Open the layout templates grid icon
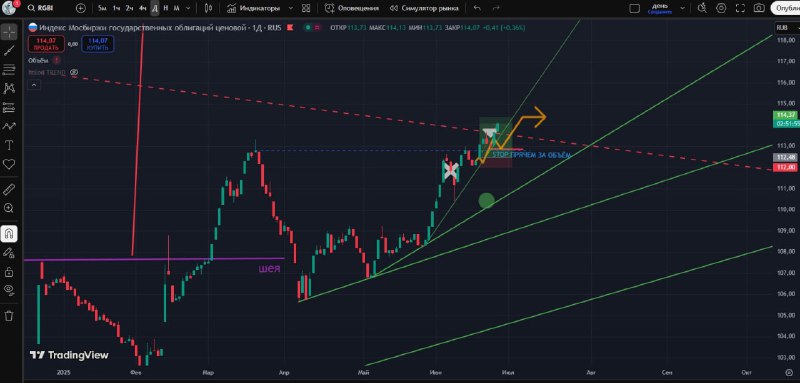This screenshot has height=383, width=800. coord(306,8)
